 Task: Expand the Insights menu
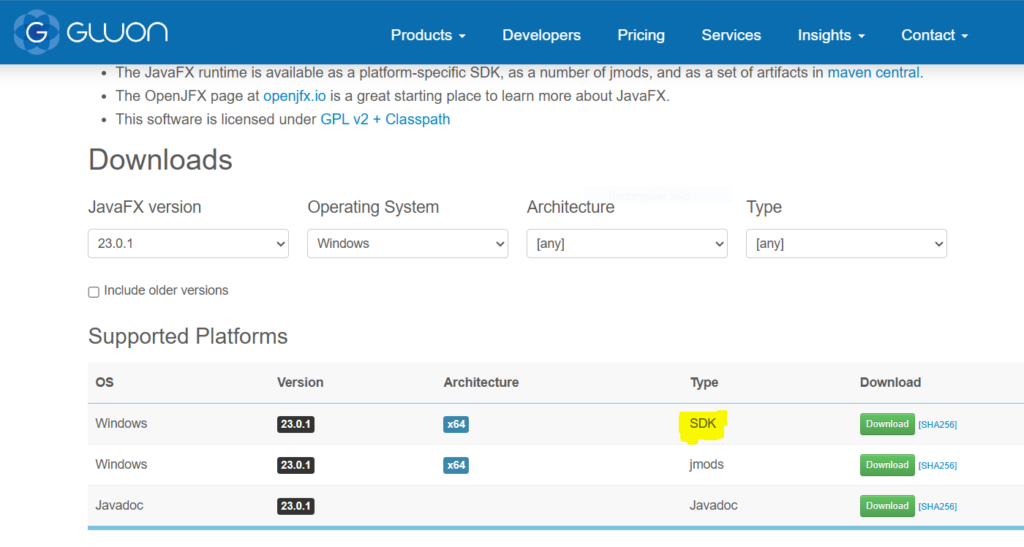point(831,35)
